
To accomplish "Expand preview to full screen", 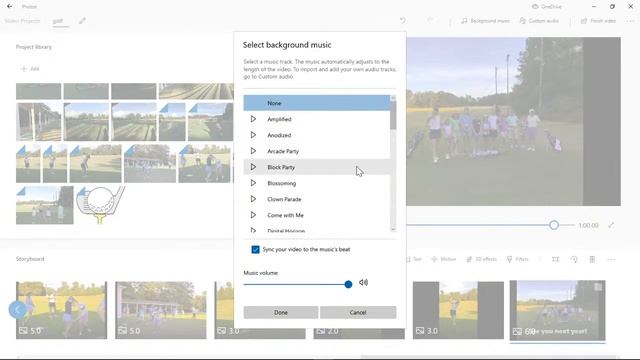I will (611, 225).
